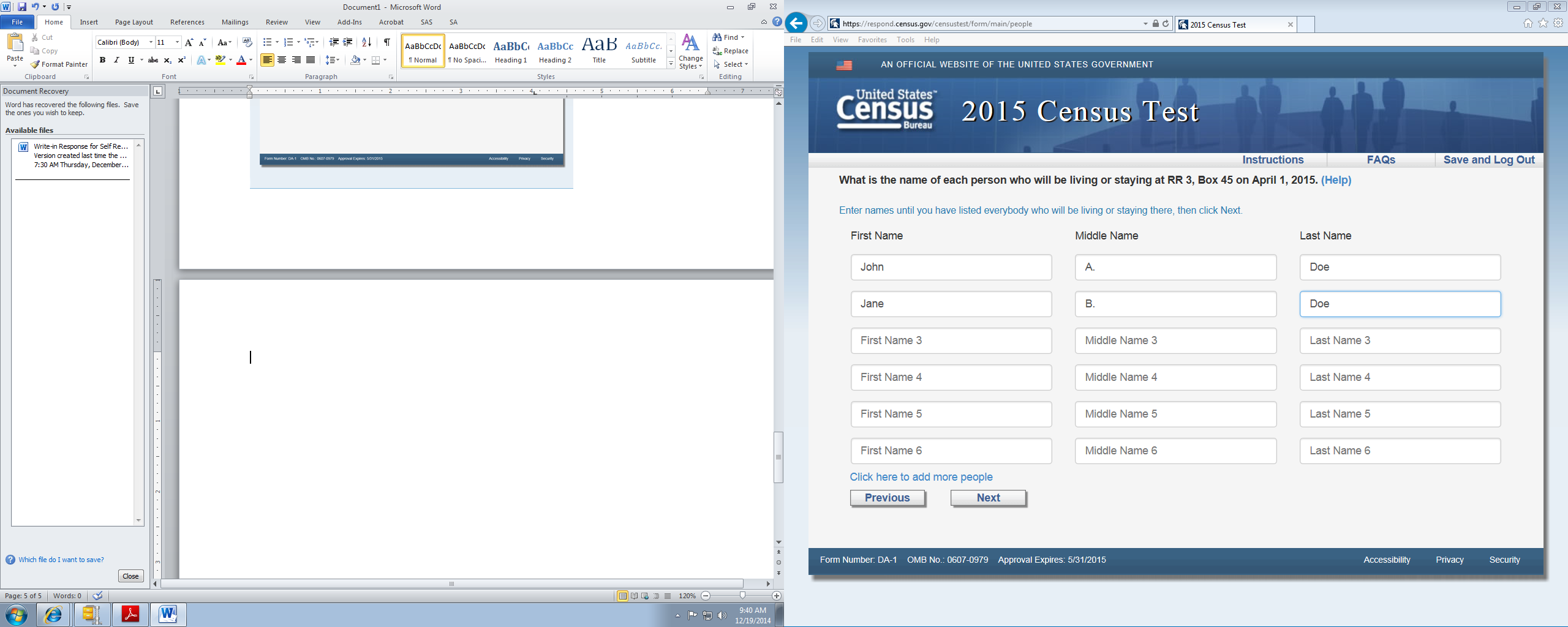The height and width of the screenshot is (627, 1568).
Task: Minimize the ribbon with the caret button
Action: [764, 22]
